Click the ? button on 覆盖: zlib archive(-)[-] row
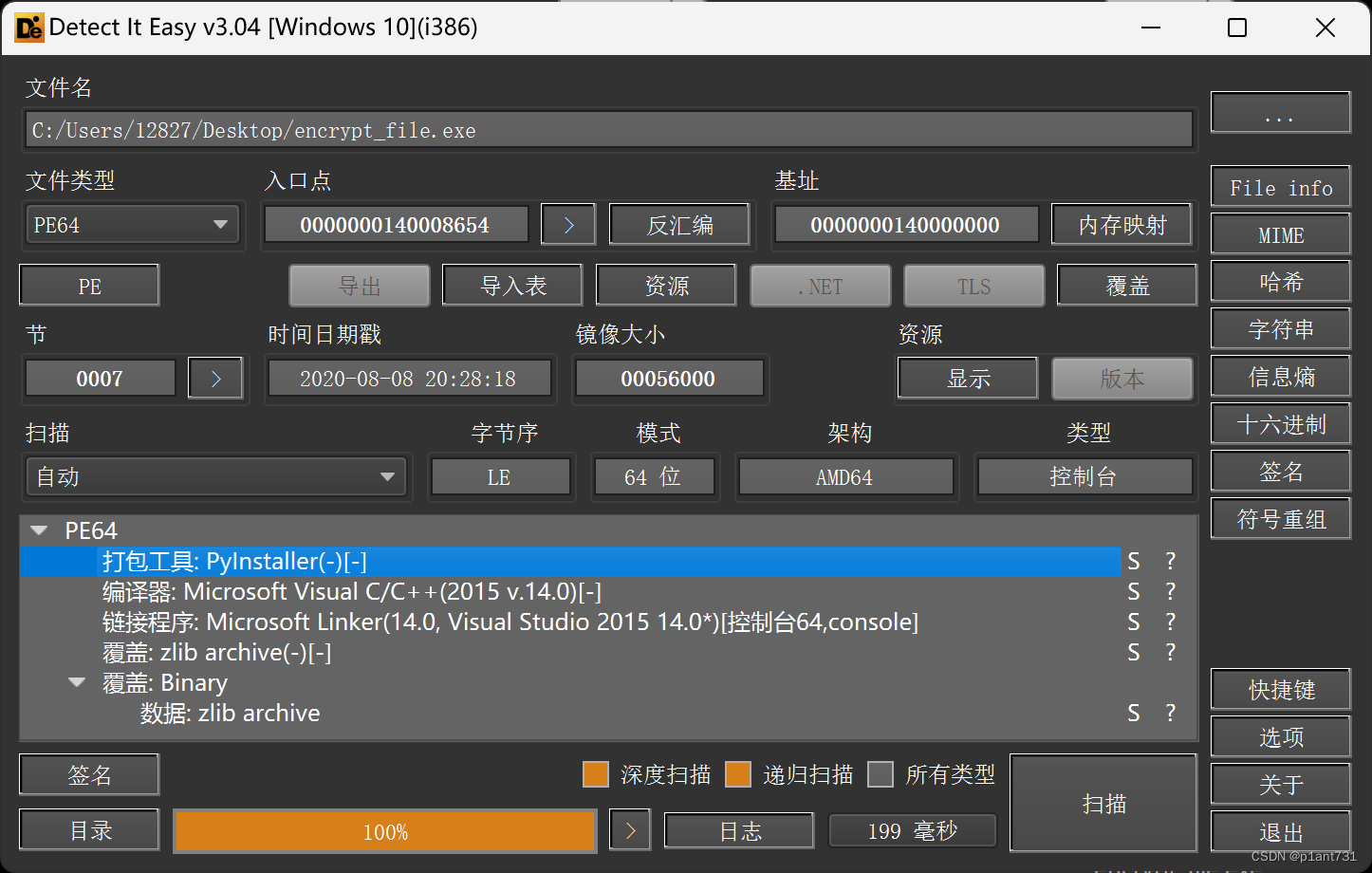1372x873 pixels. [1170, 653]
